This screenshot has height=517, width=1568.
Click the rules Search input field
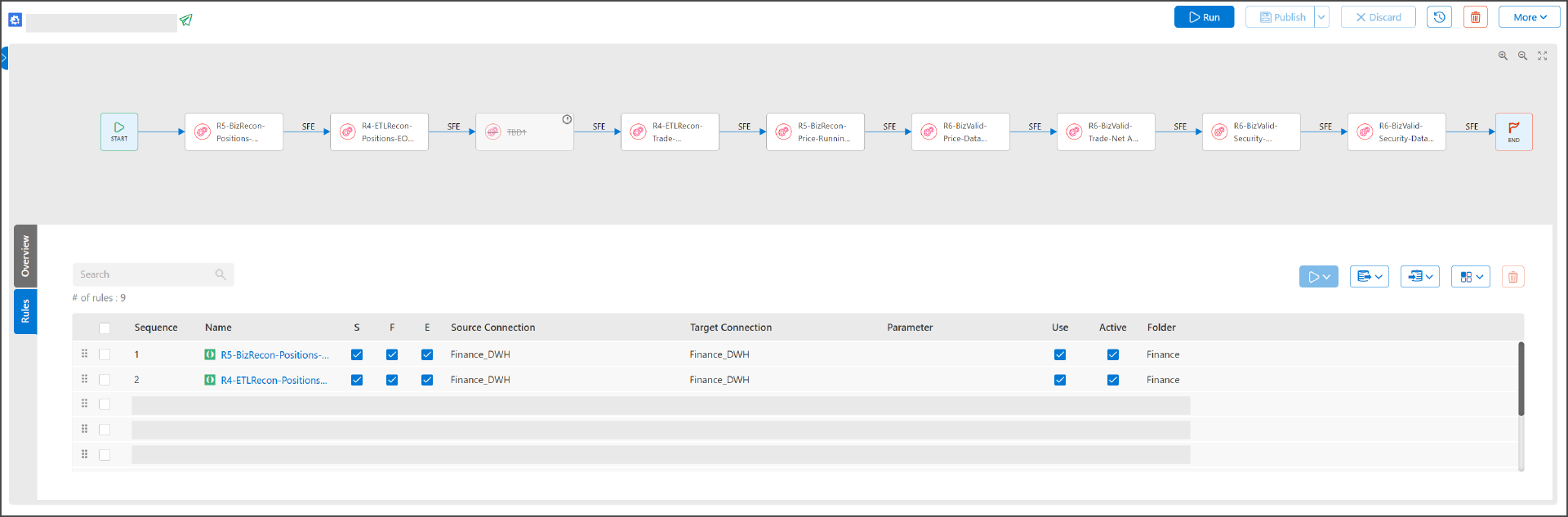[x=145, y=274]
